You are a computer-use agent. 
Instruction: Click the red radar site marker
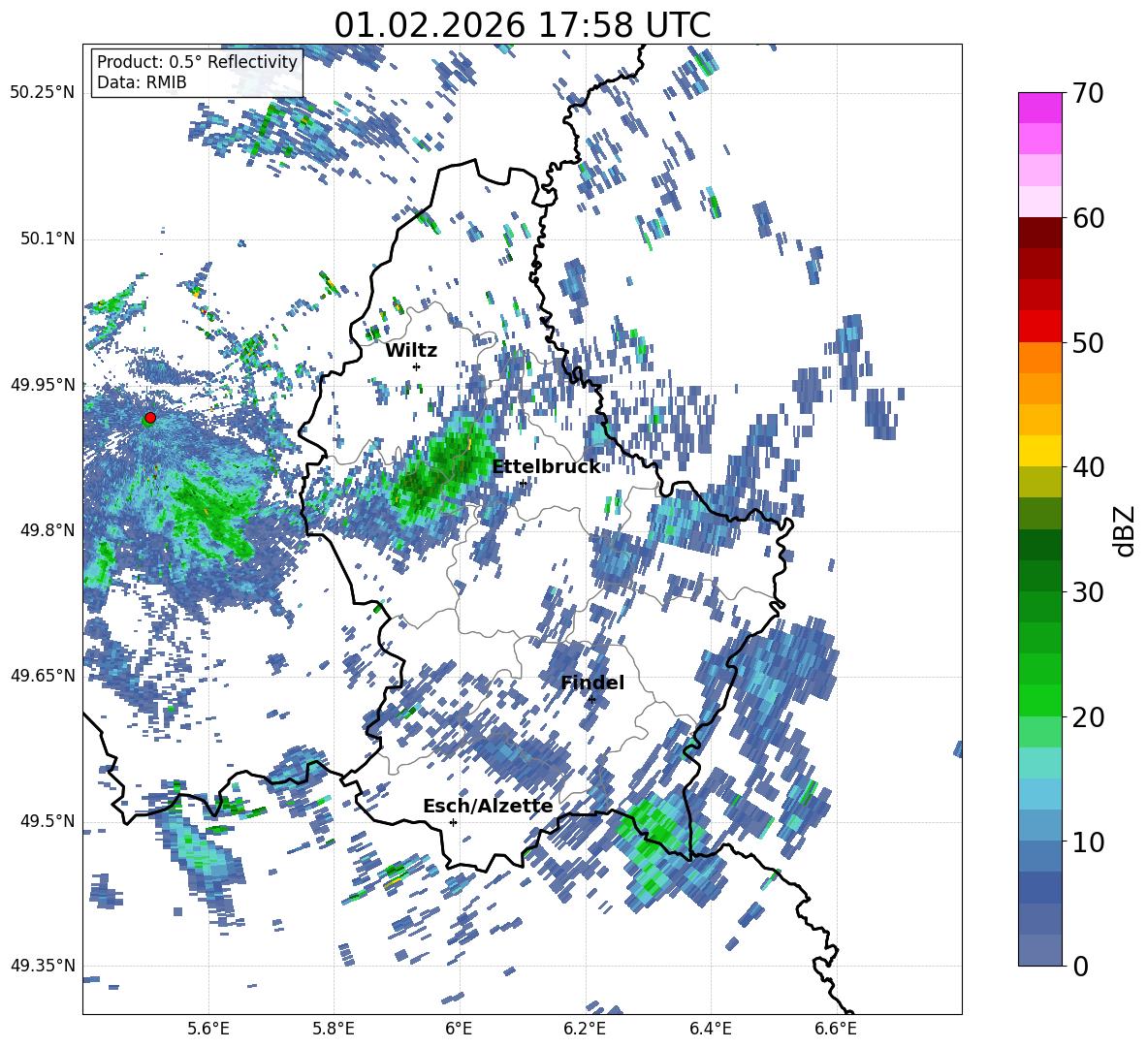(150, 418)
